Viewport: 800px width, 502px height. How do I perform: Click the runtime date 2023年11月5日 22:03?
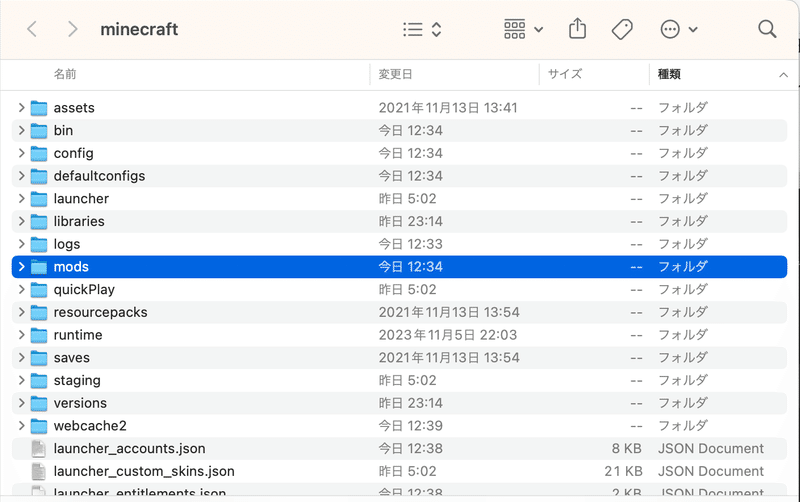pos(447,335)
